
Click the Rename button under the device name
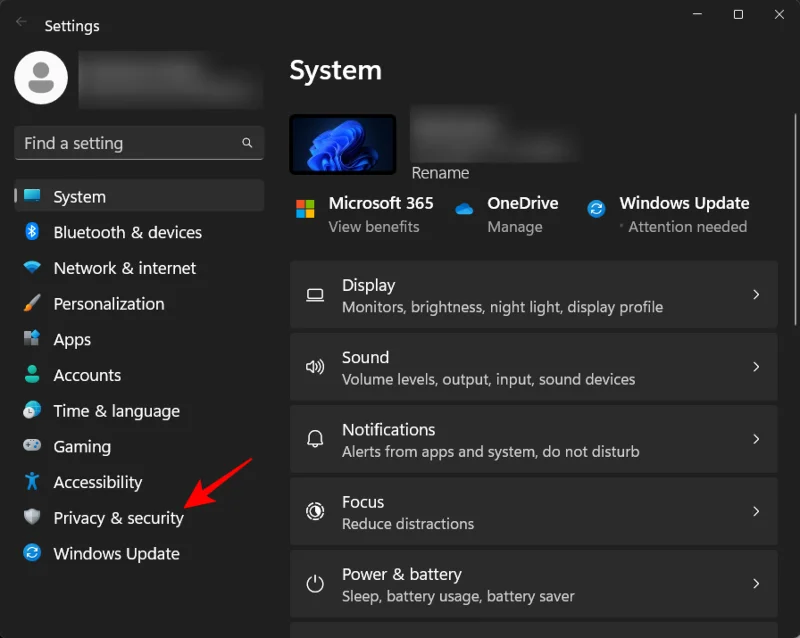pos(440,172)
